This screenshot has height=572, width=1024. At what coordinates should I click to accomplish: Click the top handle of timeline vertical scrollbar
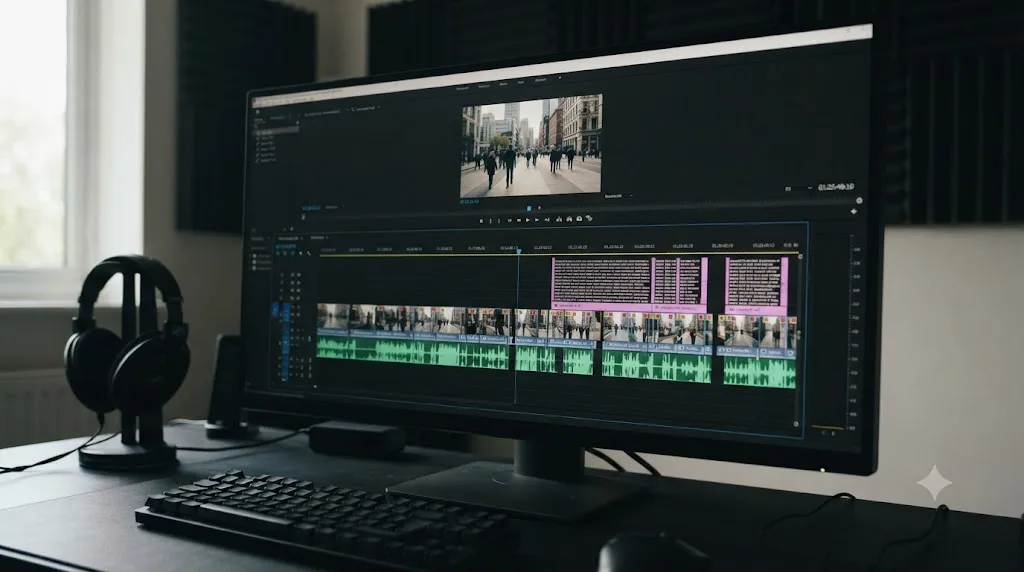tap(800, 257)
